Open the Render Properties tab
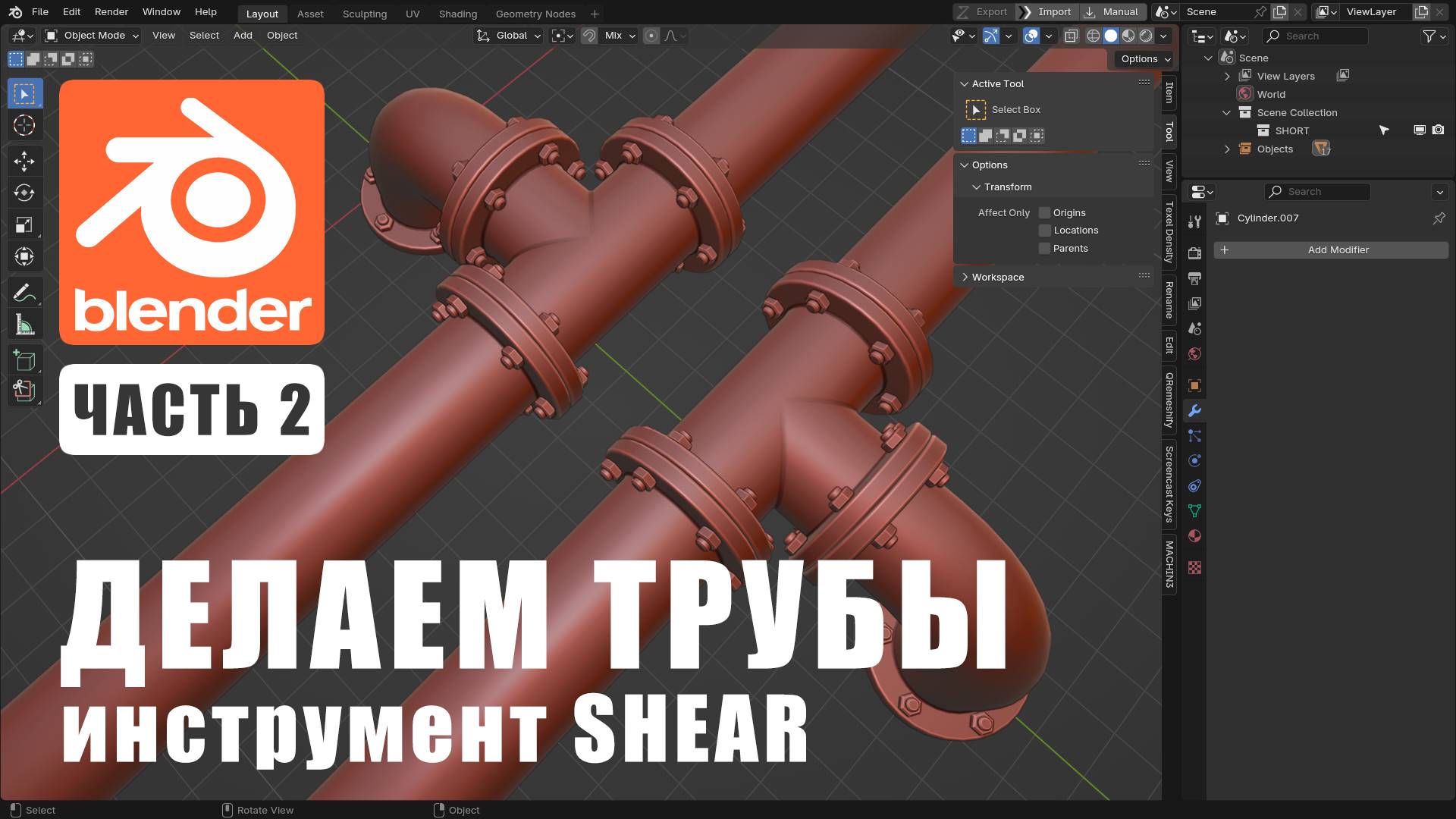 pyautogui.click(x=1195, y=253)
